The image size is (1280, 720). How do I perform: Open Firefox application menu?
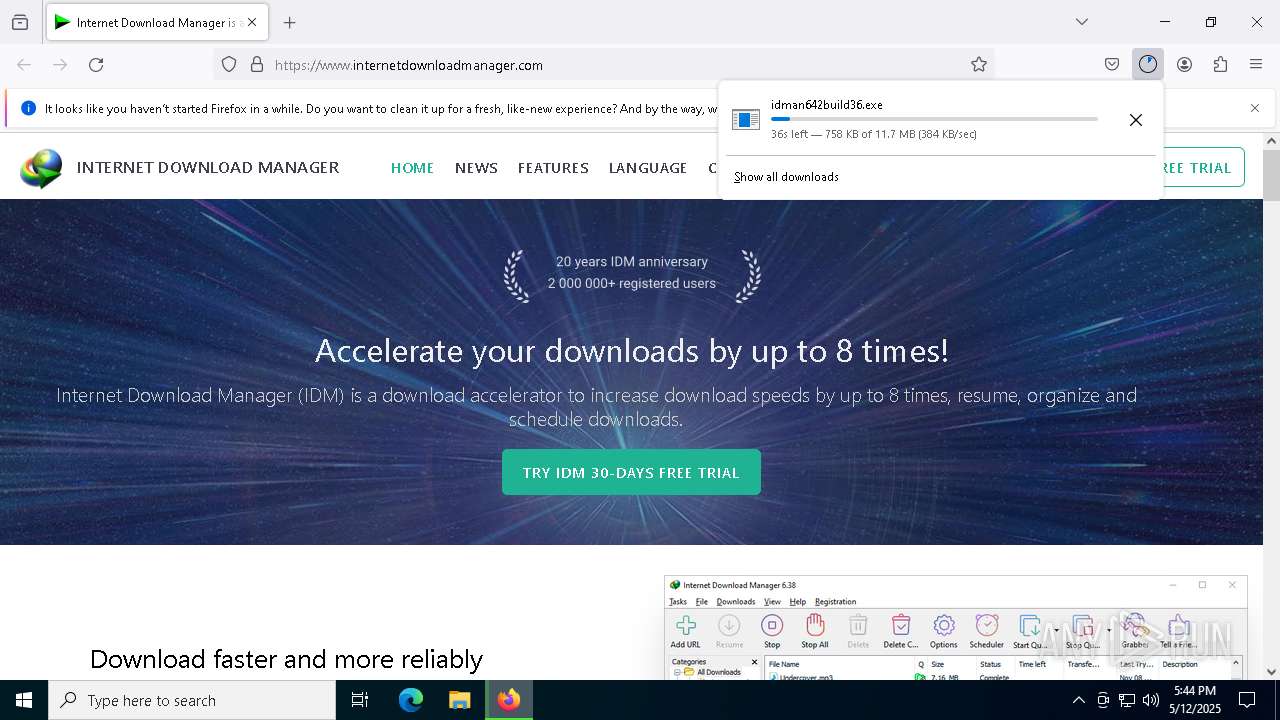1256,64
